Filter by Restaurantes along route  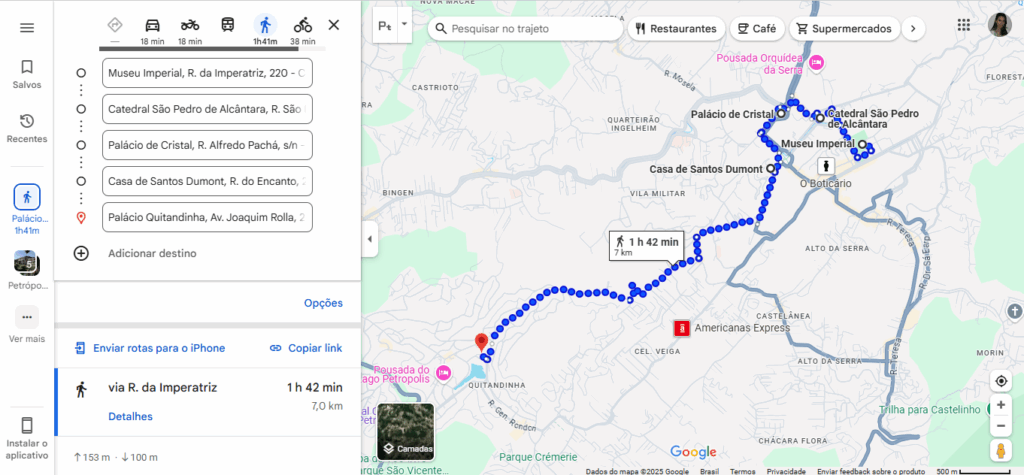[676, 29]
